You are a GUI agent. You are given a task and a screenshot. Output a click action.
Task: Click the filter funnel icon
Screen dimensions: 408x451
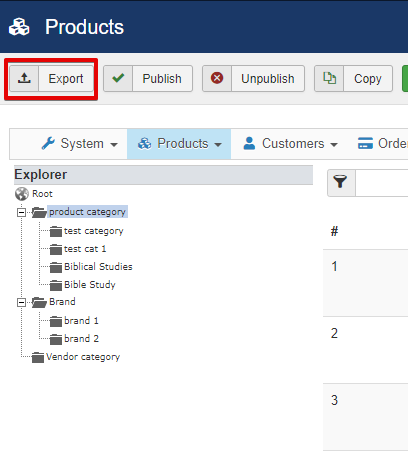pos(340,182)
